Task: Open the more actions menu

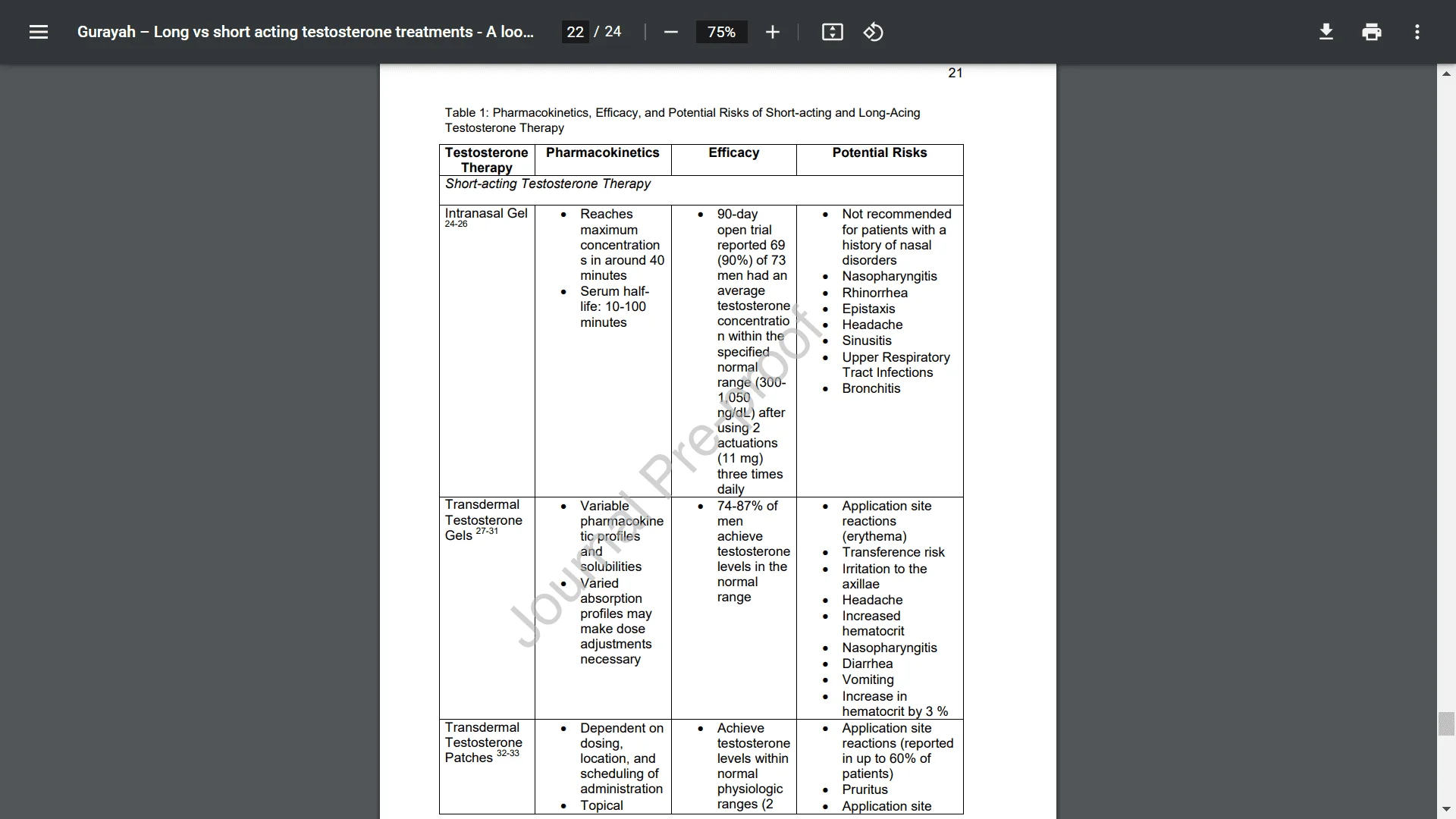Action: tap(1417, 32)
